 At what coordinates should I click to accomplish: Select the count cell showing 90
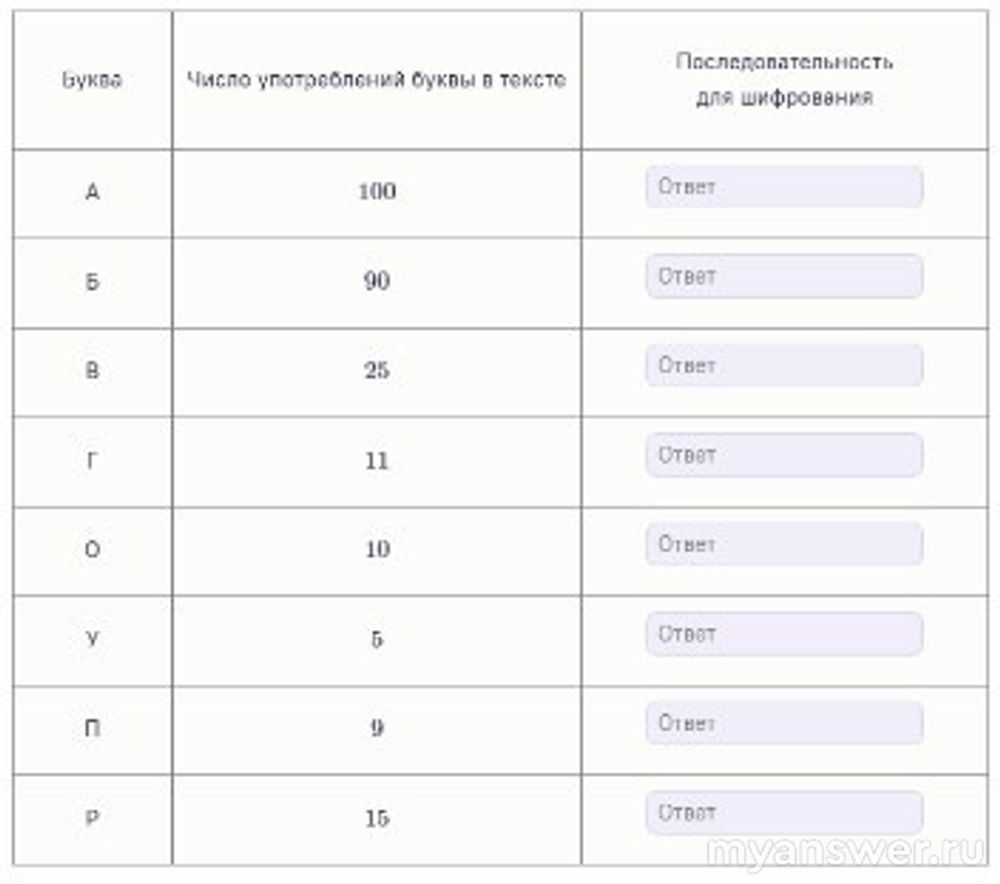point(376,282)
